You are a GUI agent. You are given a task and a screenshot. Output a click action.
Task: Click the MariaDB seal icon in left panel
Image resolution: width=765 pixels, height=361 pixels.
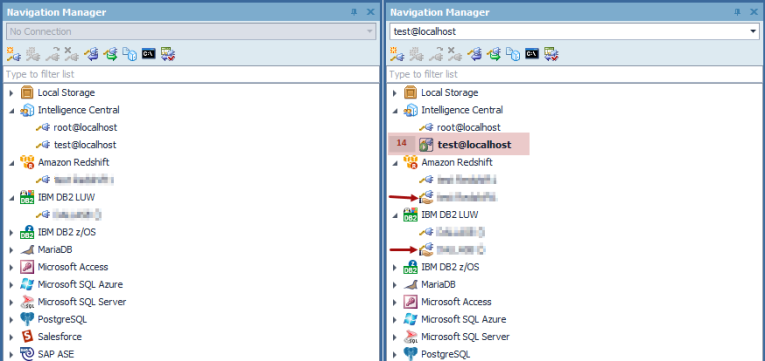click(27, 250)
